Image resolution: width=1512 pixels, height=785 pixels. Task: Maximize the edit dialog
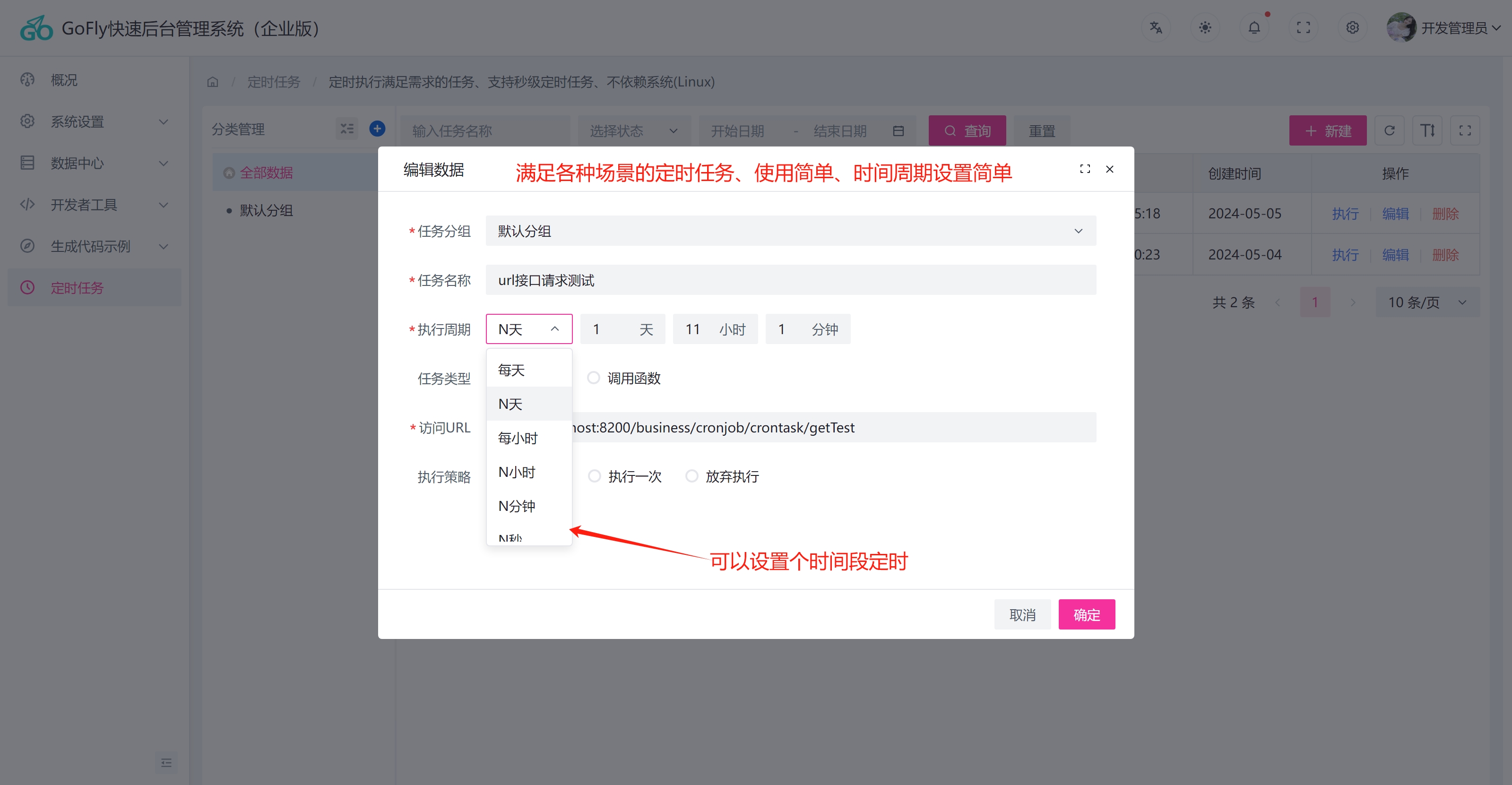point(1085,169)
